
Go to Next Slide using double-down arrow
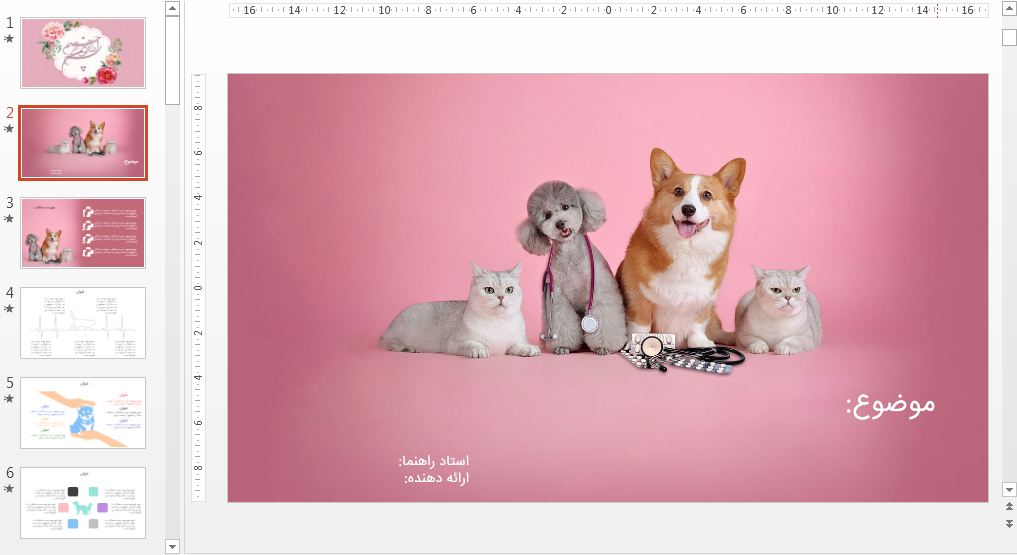1009,523
